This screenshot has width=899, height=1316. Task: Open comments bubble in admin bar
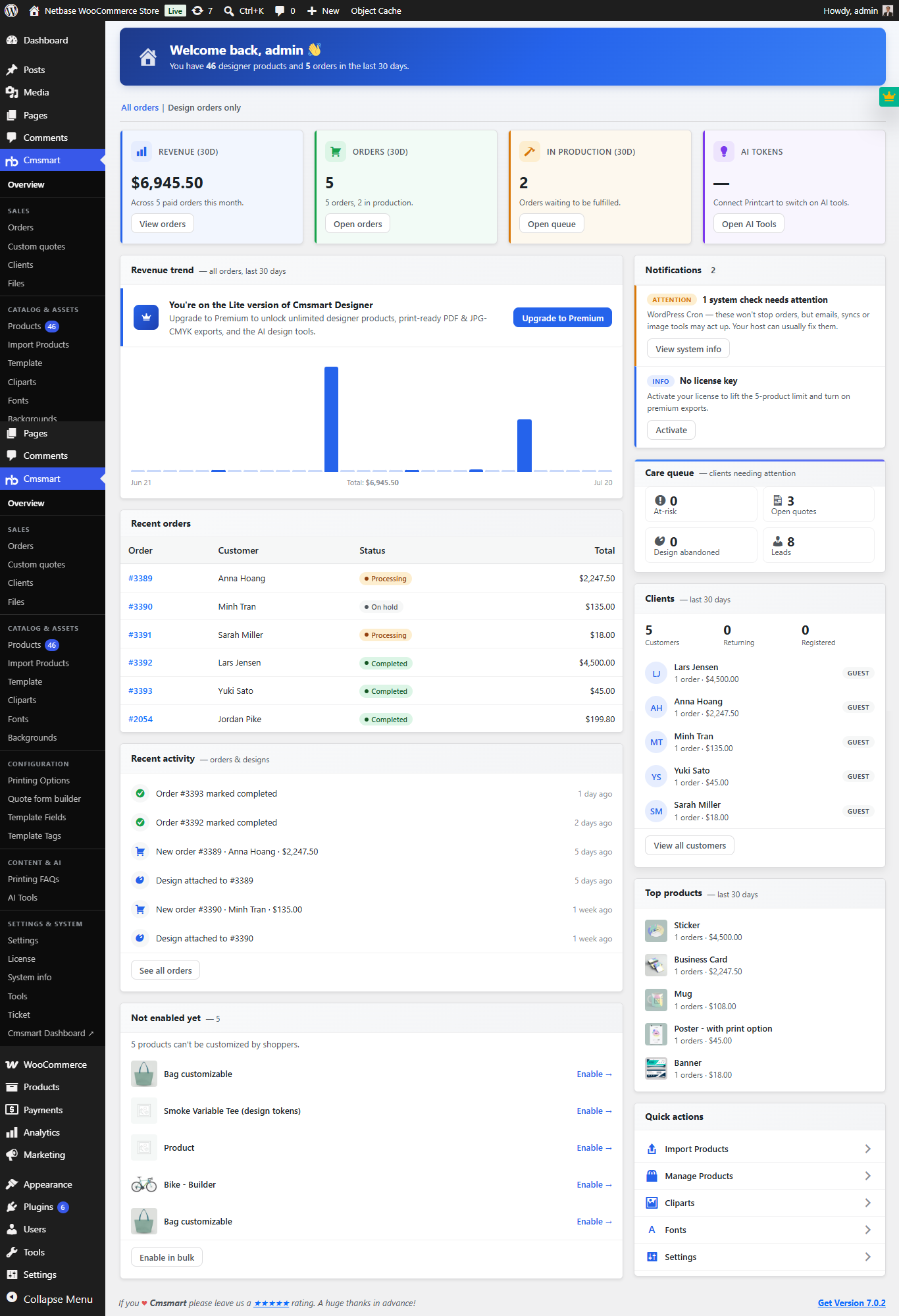[285, 11]
